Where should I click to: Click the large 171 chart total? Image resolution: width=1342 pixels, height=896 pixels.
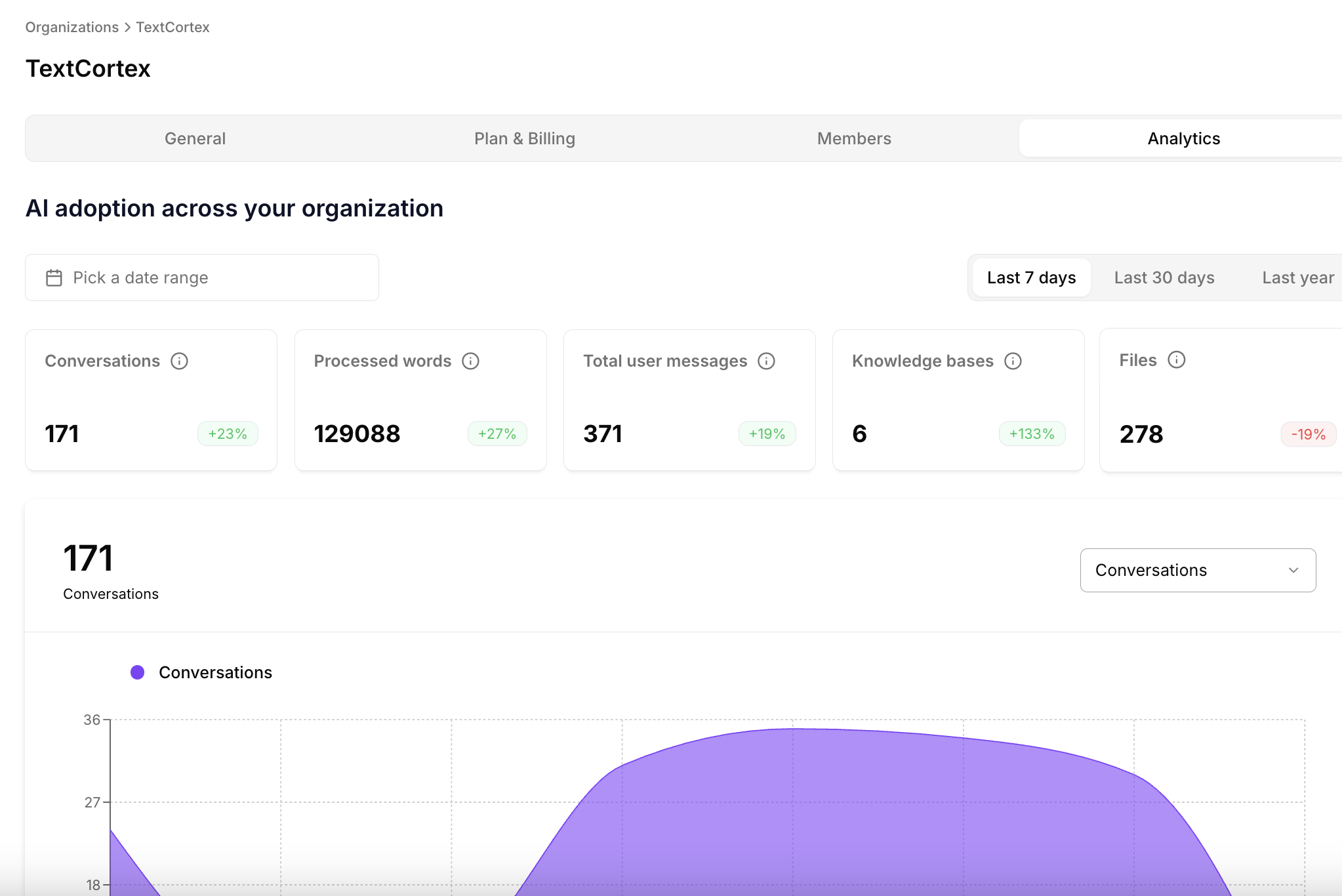click(x=88, y=558)
